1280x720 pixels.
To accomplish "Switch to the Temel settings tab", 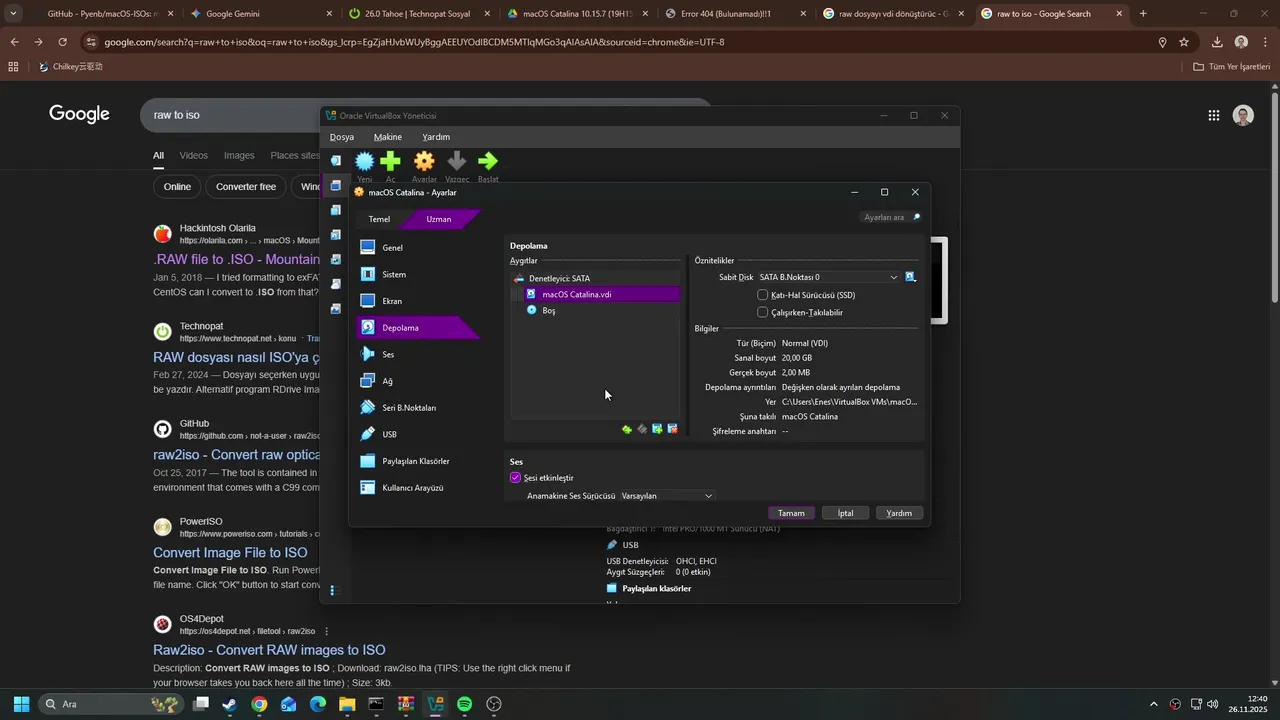I will [380, 219].
